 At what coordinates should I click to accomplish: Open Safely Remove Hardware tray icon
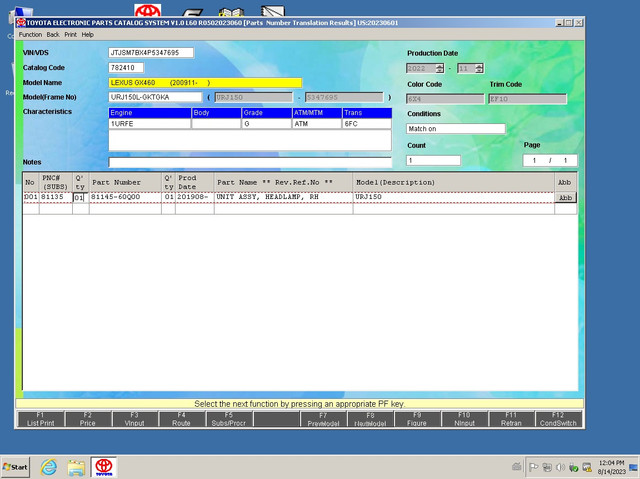pyautogui.click(x=573, y=467)
